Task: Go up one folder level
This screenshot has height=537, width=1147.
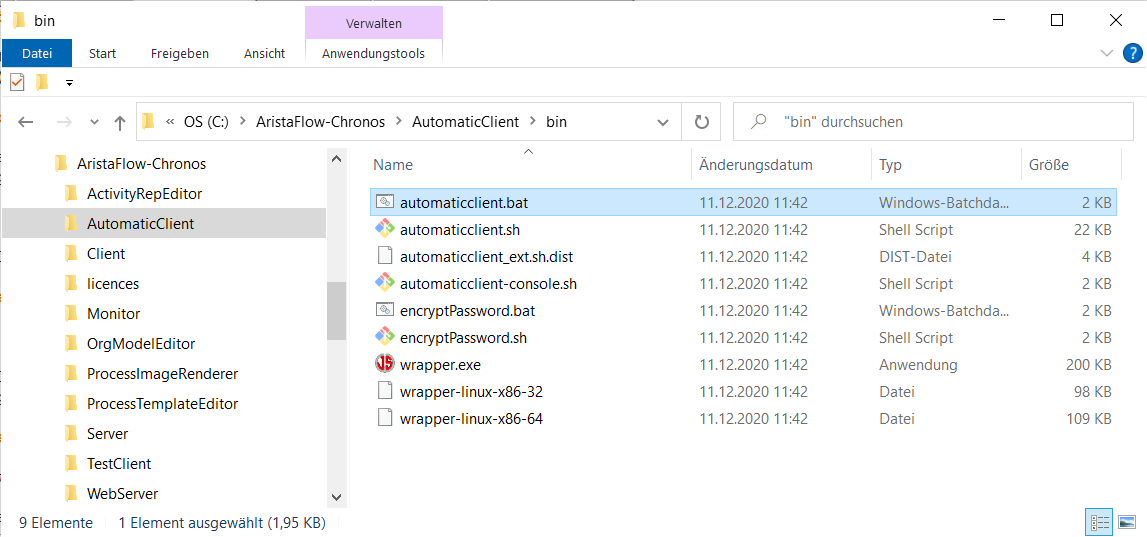Action: [x=120, y=123]
